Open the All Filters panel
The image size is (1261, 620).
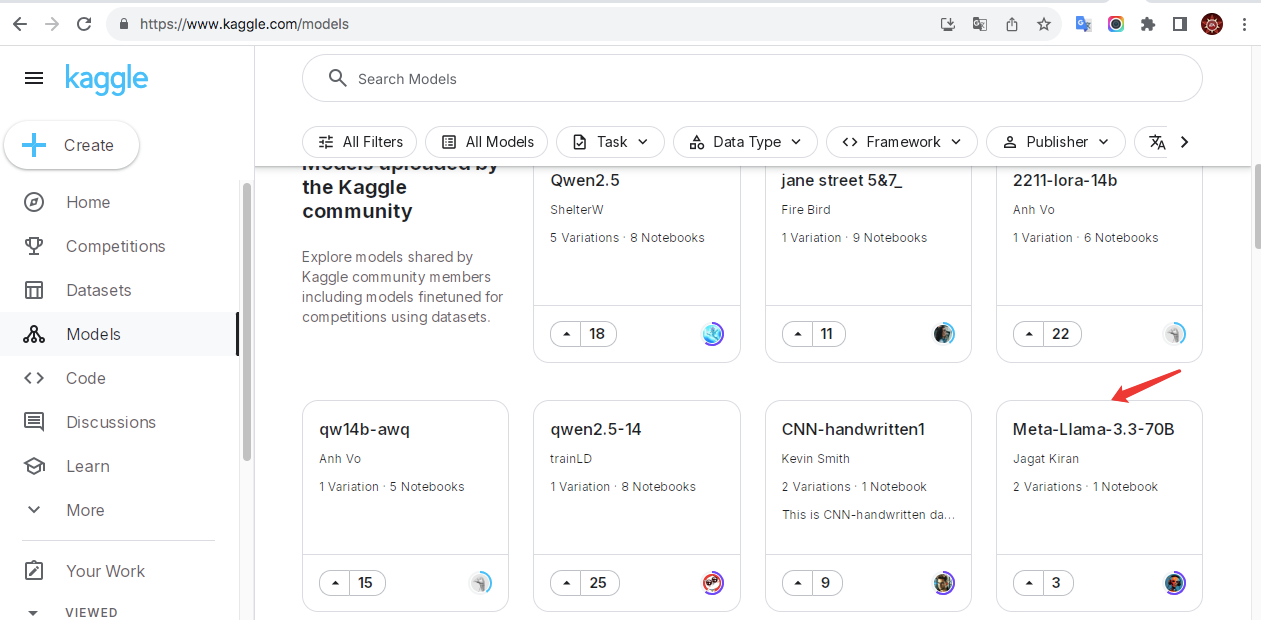coord(360,142)
